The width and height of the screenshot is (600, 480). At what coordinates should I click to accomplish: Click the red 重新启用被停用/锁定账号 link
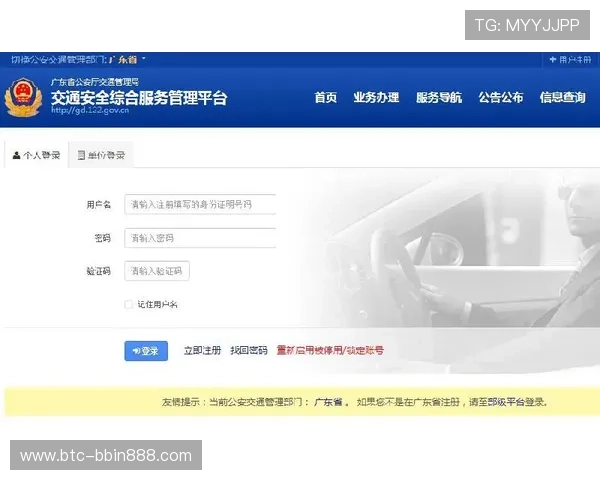330,350
